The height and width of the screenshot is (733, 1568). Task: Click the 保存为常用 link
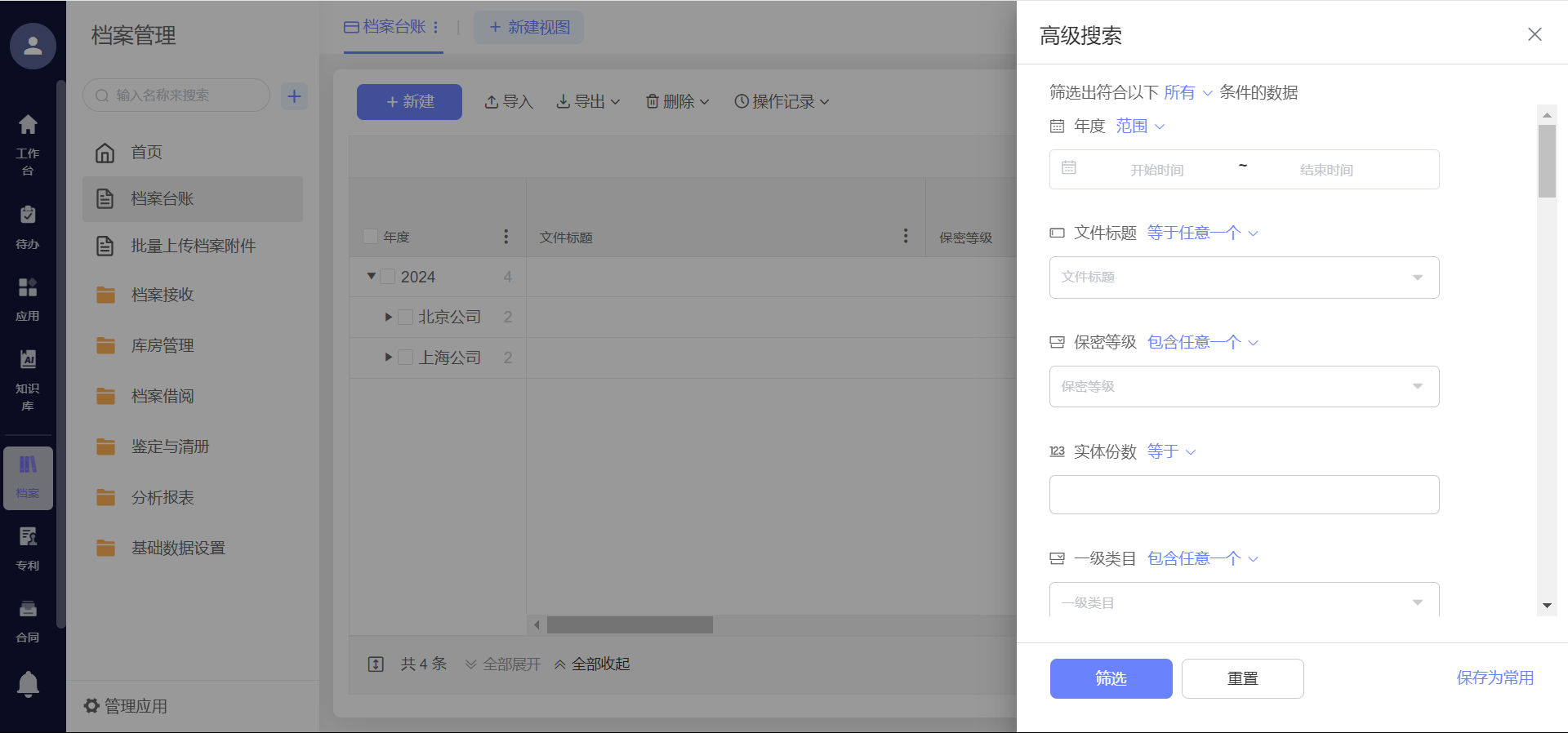1494,677
